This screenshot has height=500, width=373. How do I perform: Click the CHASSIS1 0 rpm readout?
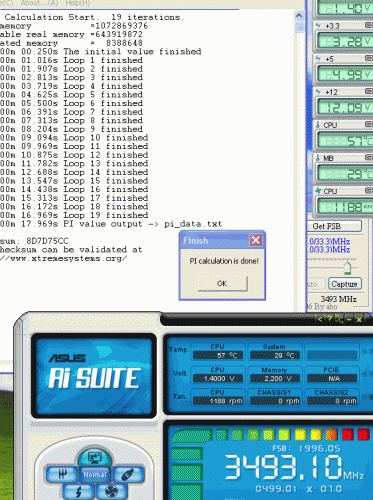pyautogui.click(x=275, y=401)
